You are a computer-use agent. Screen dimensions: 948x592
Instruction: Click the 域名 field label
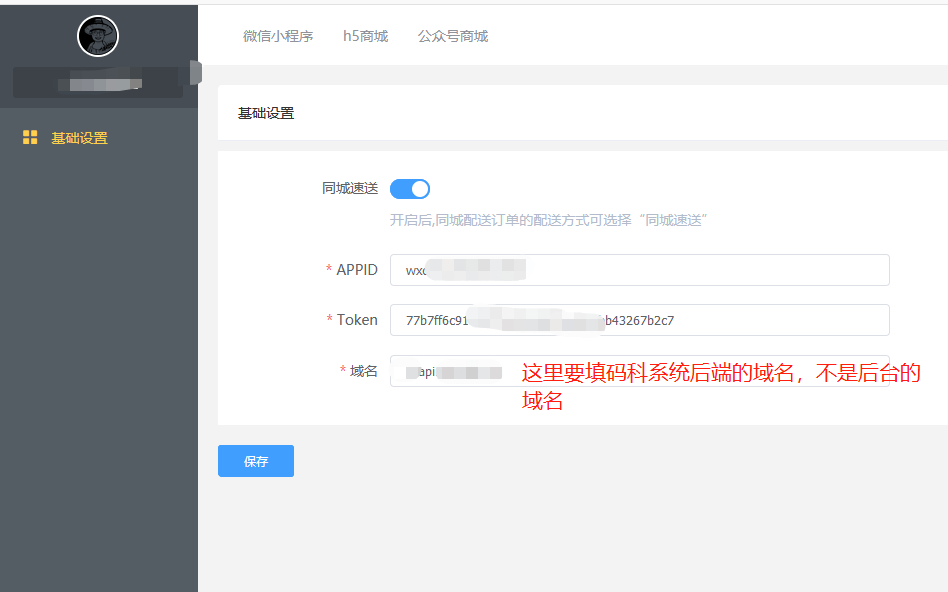pos(363,371)
